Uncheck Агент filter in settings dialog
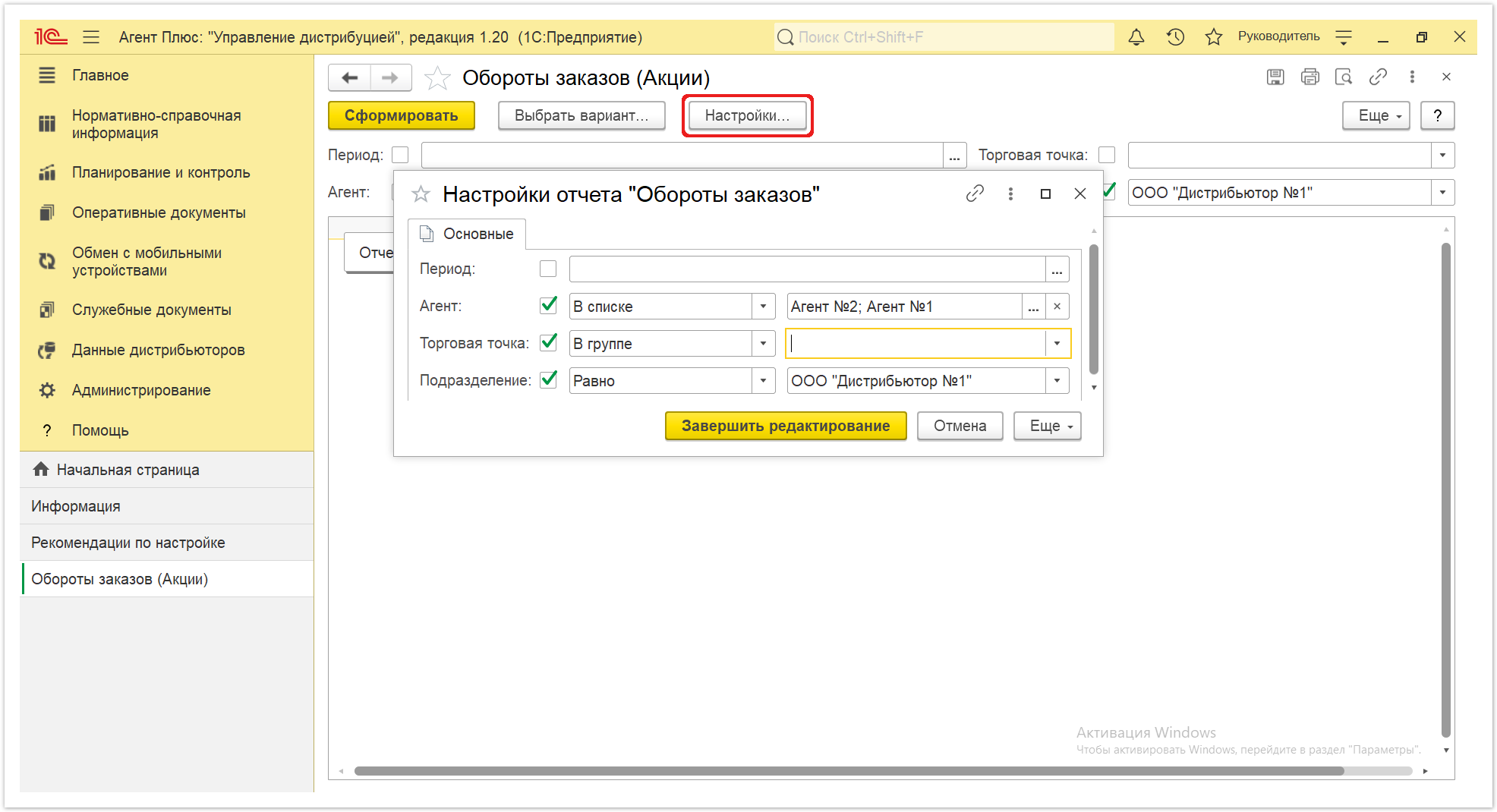This screenshot has width=1497, height=812. click(548, 305)
